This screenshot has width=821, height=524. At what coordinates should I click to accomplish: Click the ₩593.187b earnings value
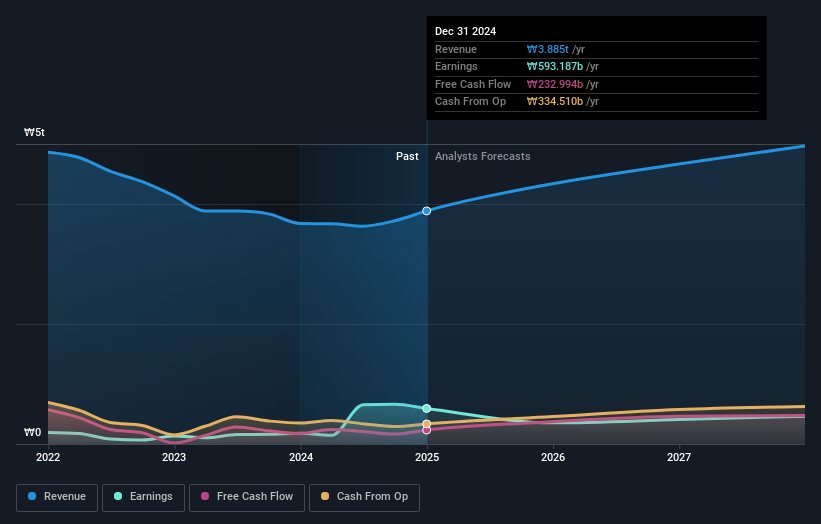click(555, 66)
